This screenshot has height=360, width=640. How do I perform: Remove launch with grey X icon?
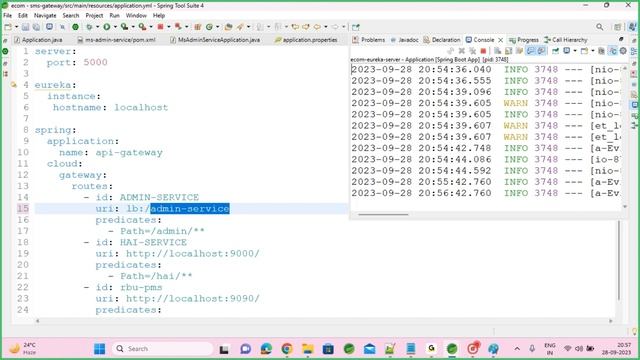click(x=462, y=51)
